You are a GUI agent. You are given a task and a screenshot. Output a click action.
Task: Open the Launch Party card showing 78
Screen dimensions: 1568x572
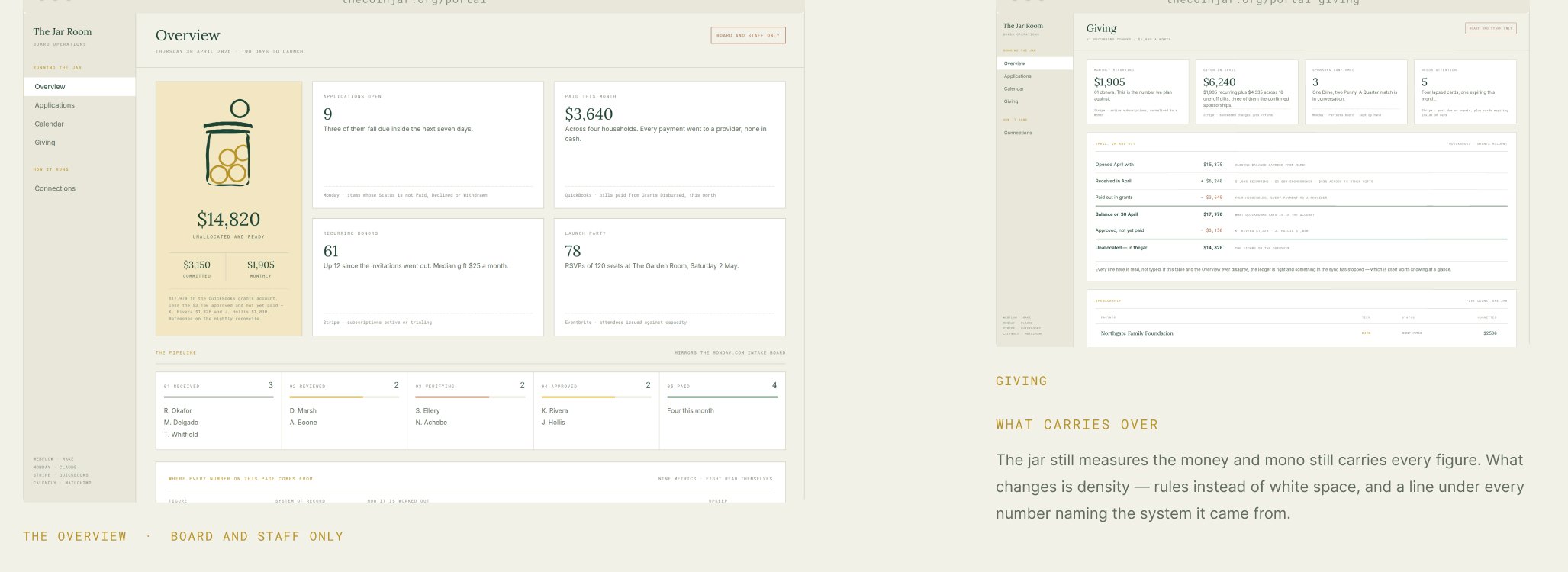coord(670,278)
